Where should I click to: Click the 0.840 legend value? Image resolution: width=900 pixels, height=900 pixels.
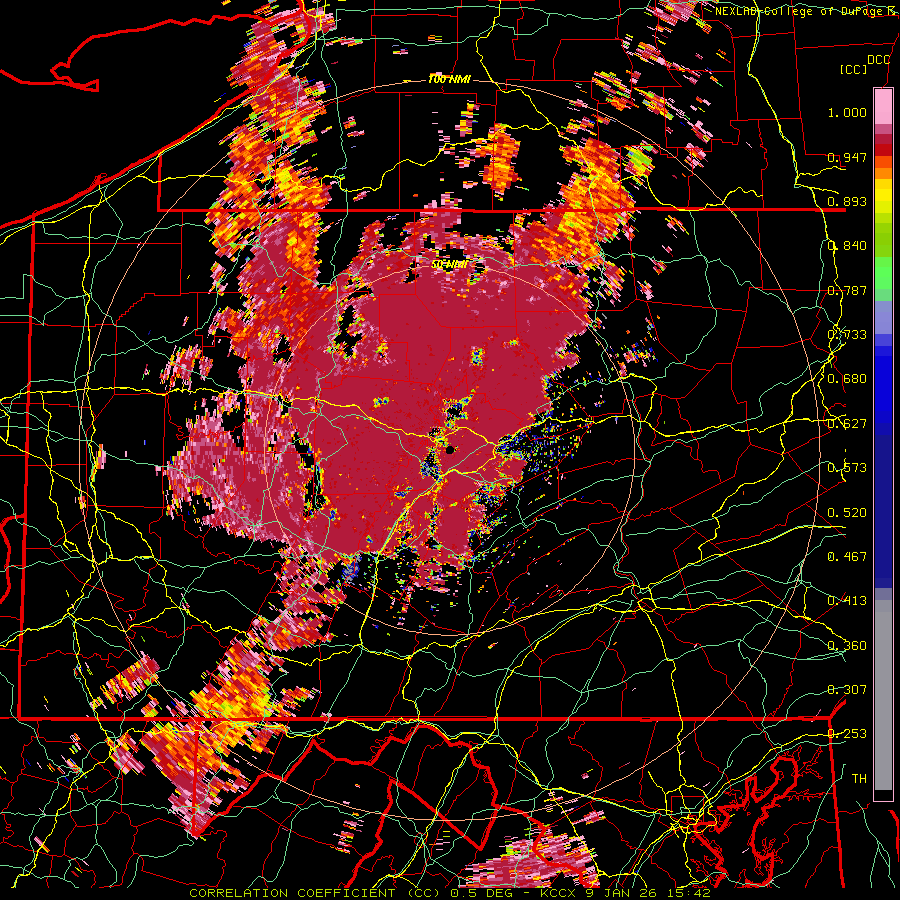coord(847,246)
